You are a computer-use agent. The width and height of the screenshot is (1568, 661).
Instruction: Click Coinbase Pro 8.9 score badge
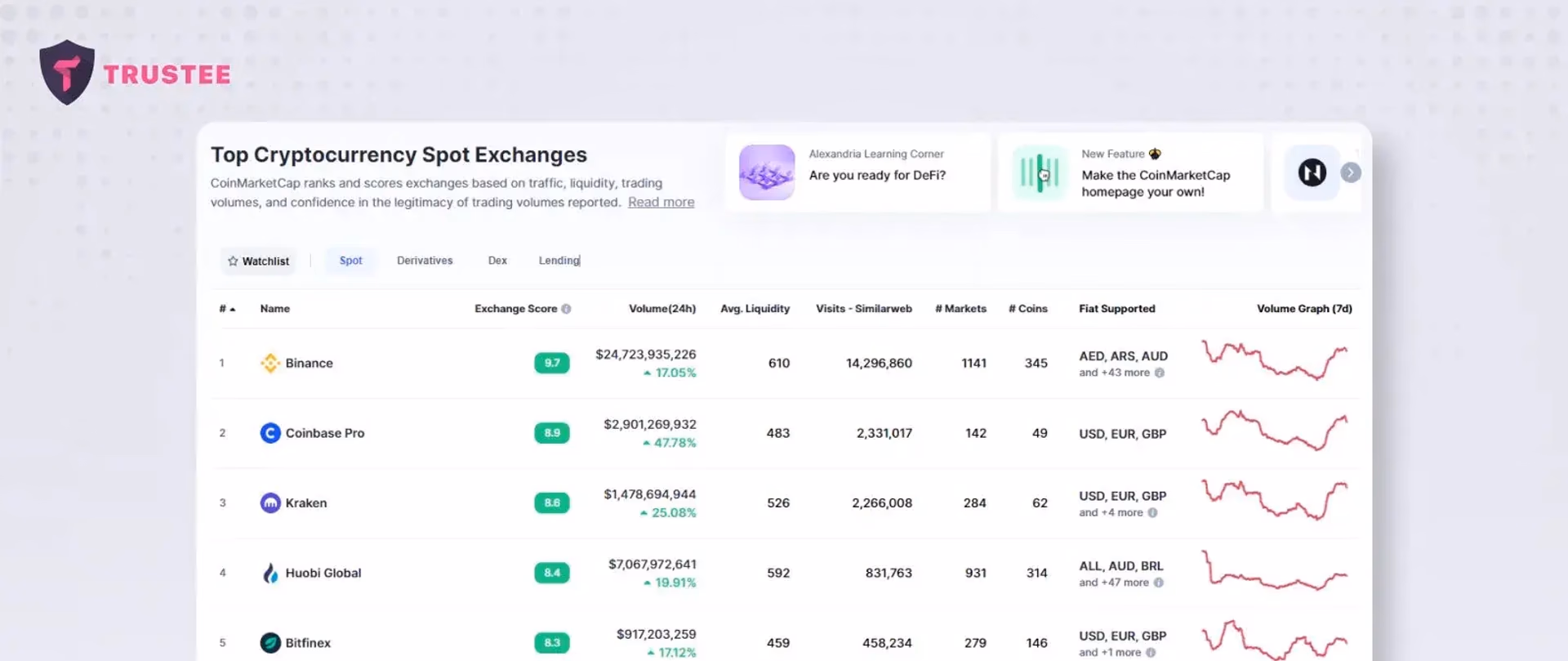click(552, 433)
